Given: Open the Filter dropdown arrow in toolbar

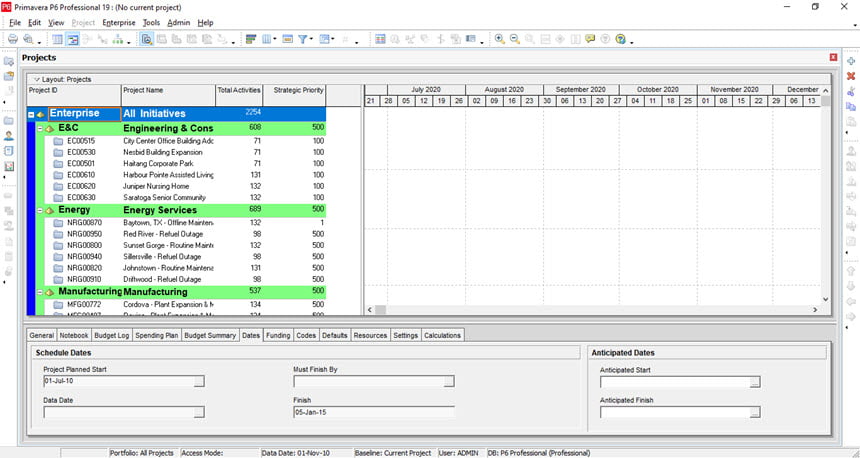Looking at the screenshot, I should click(311, 39).
